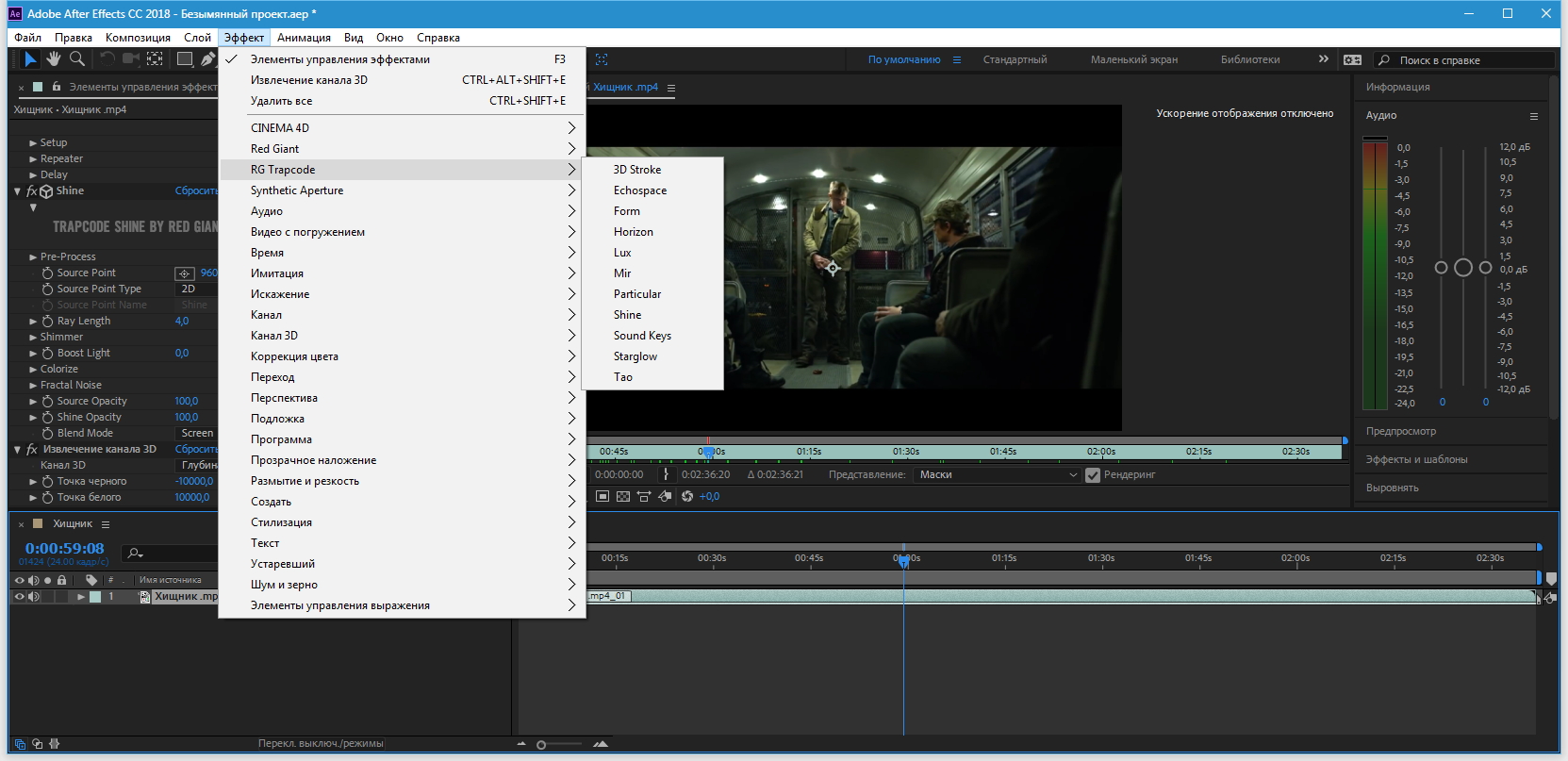Toggle transparency grid icon in viewer
The height and width of the screenshot is (761, 1568).
point(623,496)
